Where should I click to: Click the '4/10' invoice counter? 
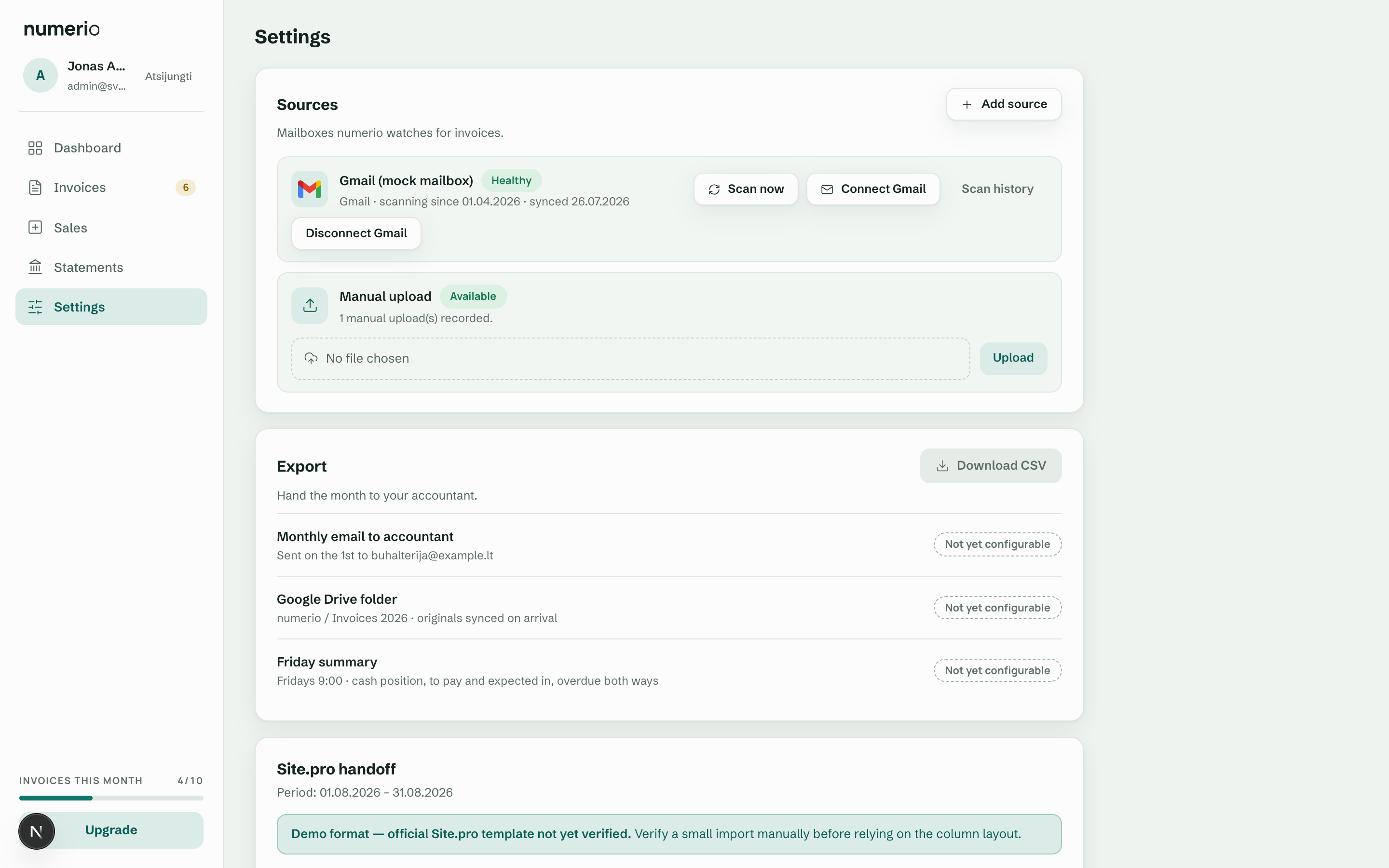(x=190, y=781)
